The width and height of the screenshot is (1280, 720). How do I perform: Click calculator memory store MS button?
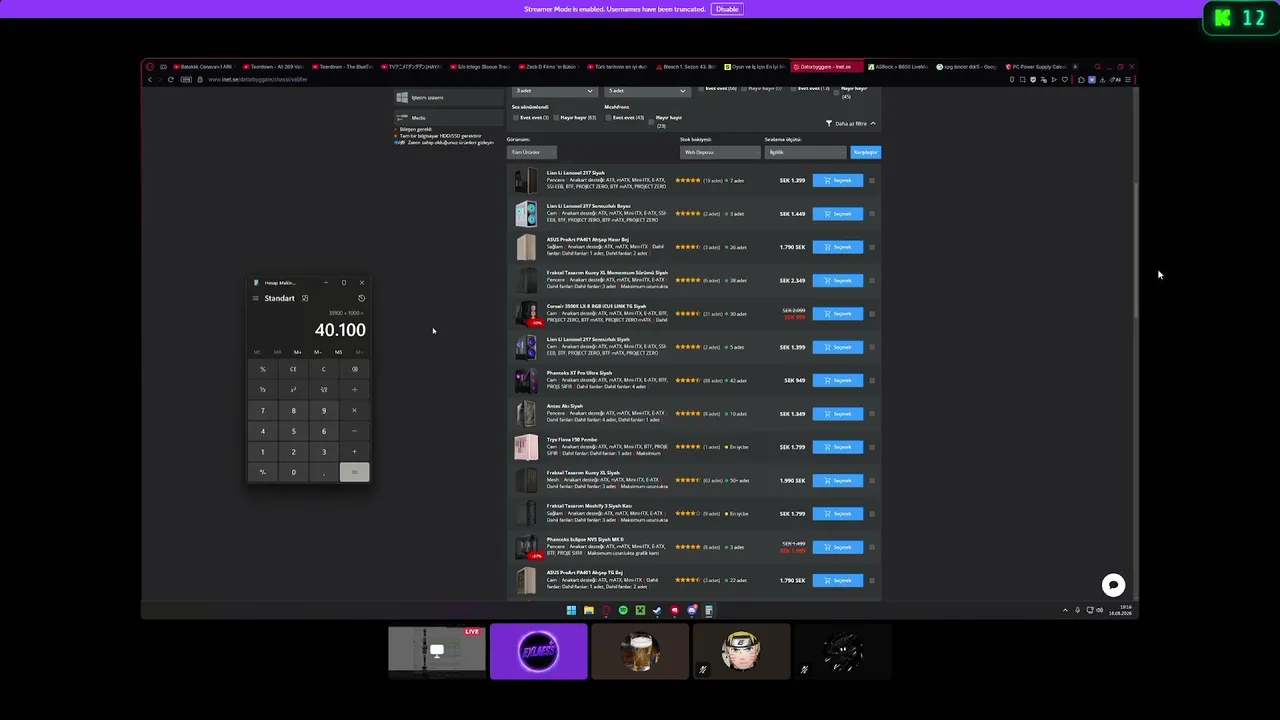(338, 352)
